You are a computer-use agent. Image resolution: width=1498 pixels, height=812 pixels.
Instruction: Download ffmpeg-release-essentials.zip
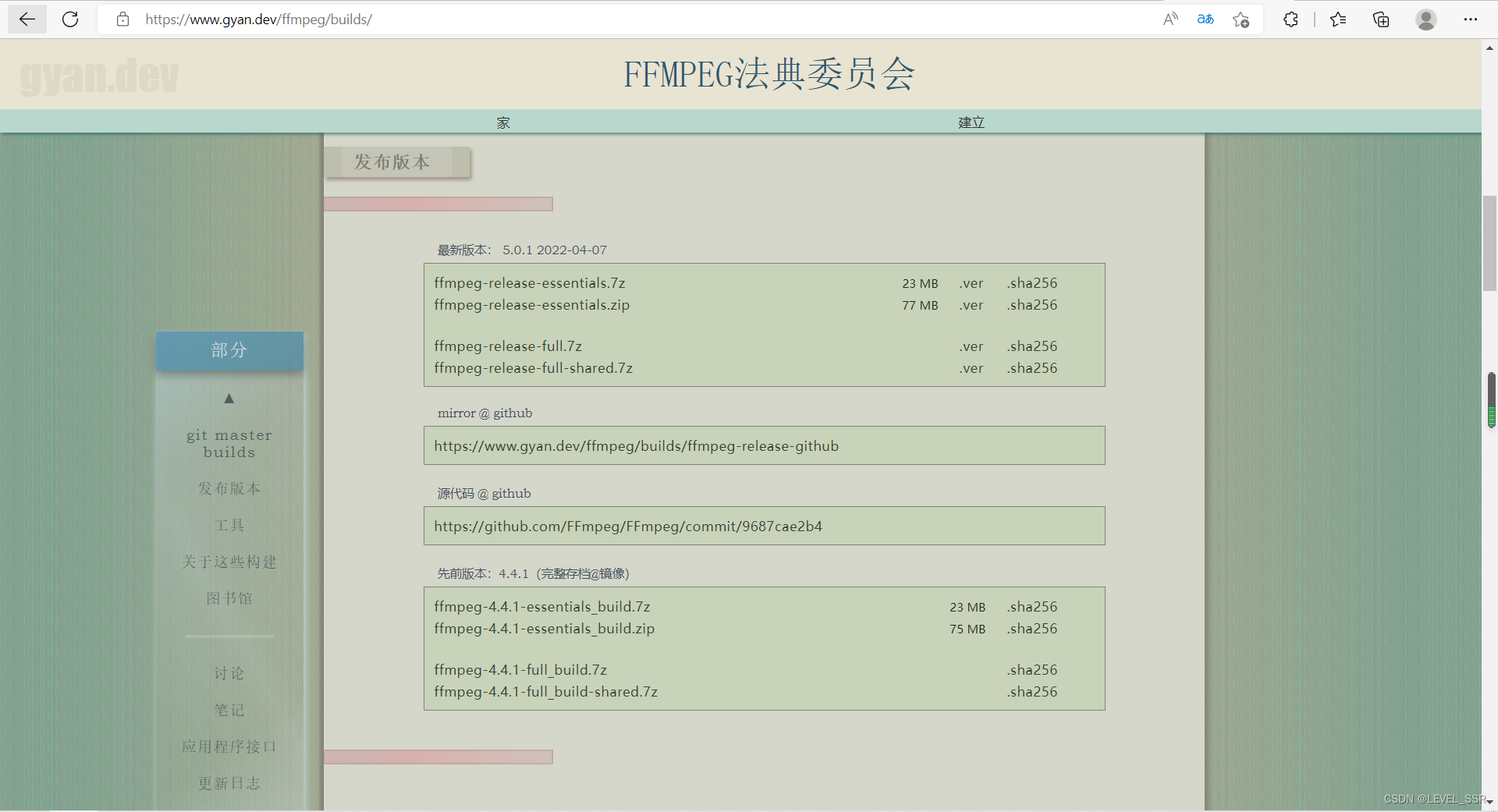[532, 305]
